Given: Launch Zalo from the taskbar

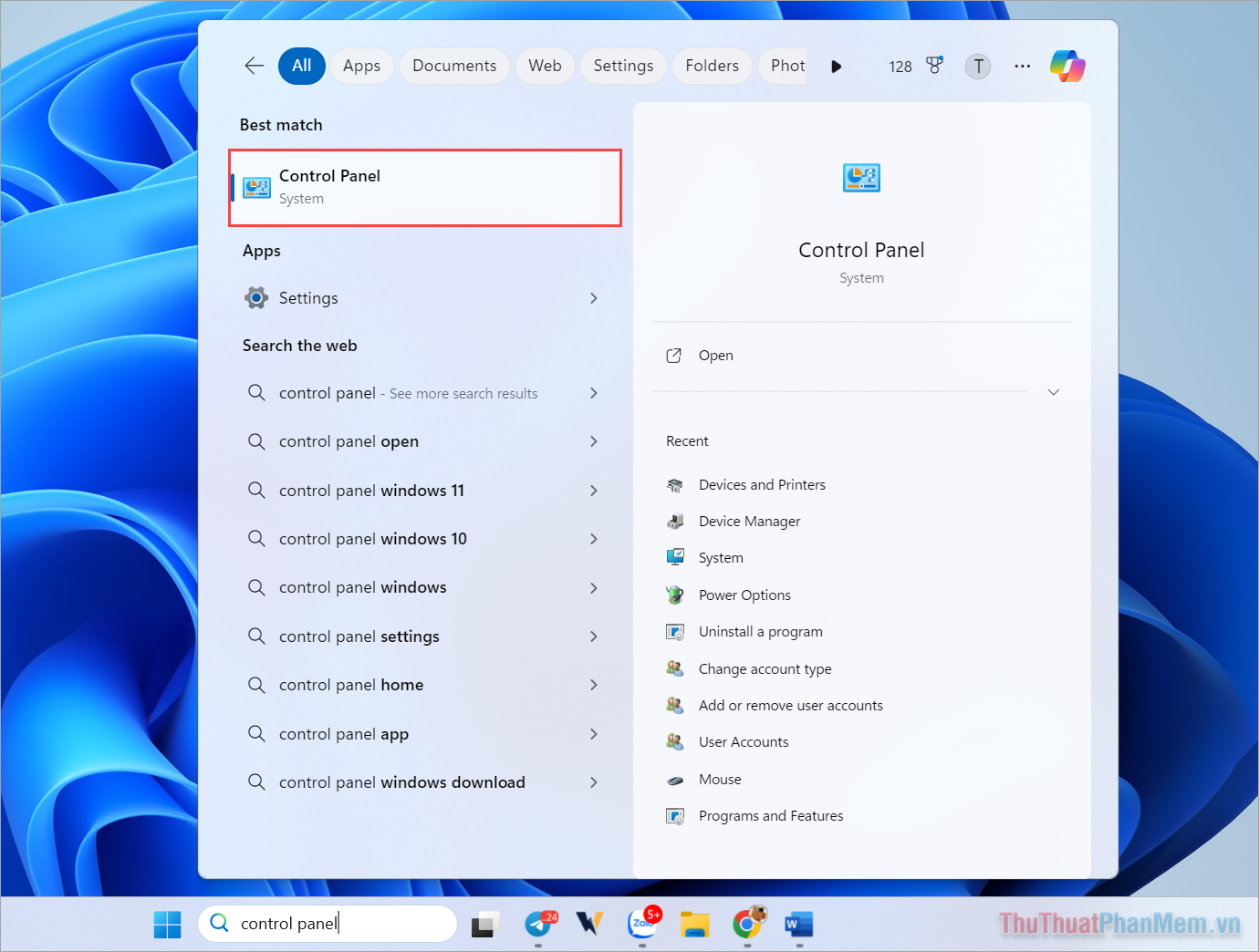Looking at the screenshot, I should click(643, 925).
